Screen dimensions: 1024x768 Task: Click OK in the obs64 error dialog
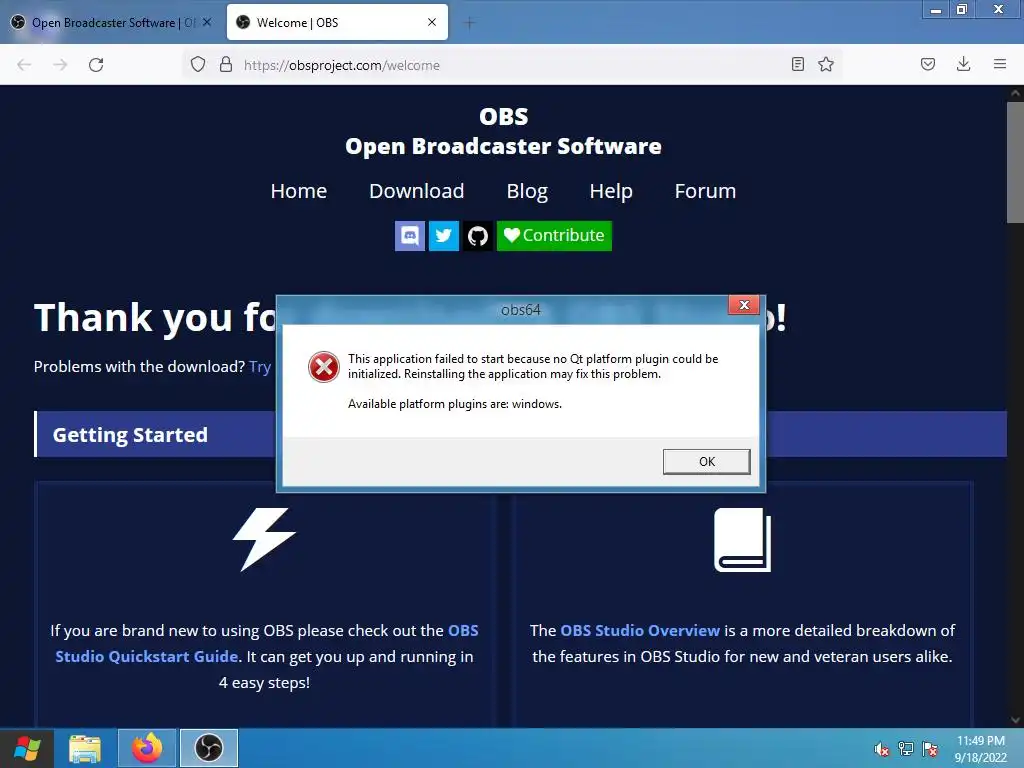(707, 462)
